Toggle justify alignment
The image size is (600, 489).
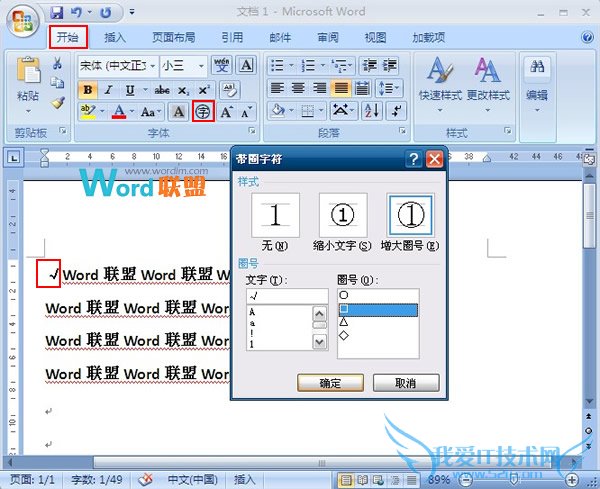click(x=341, y=88)
